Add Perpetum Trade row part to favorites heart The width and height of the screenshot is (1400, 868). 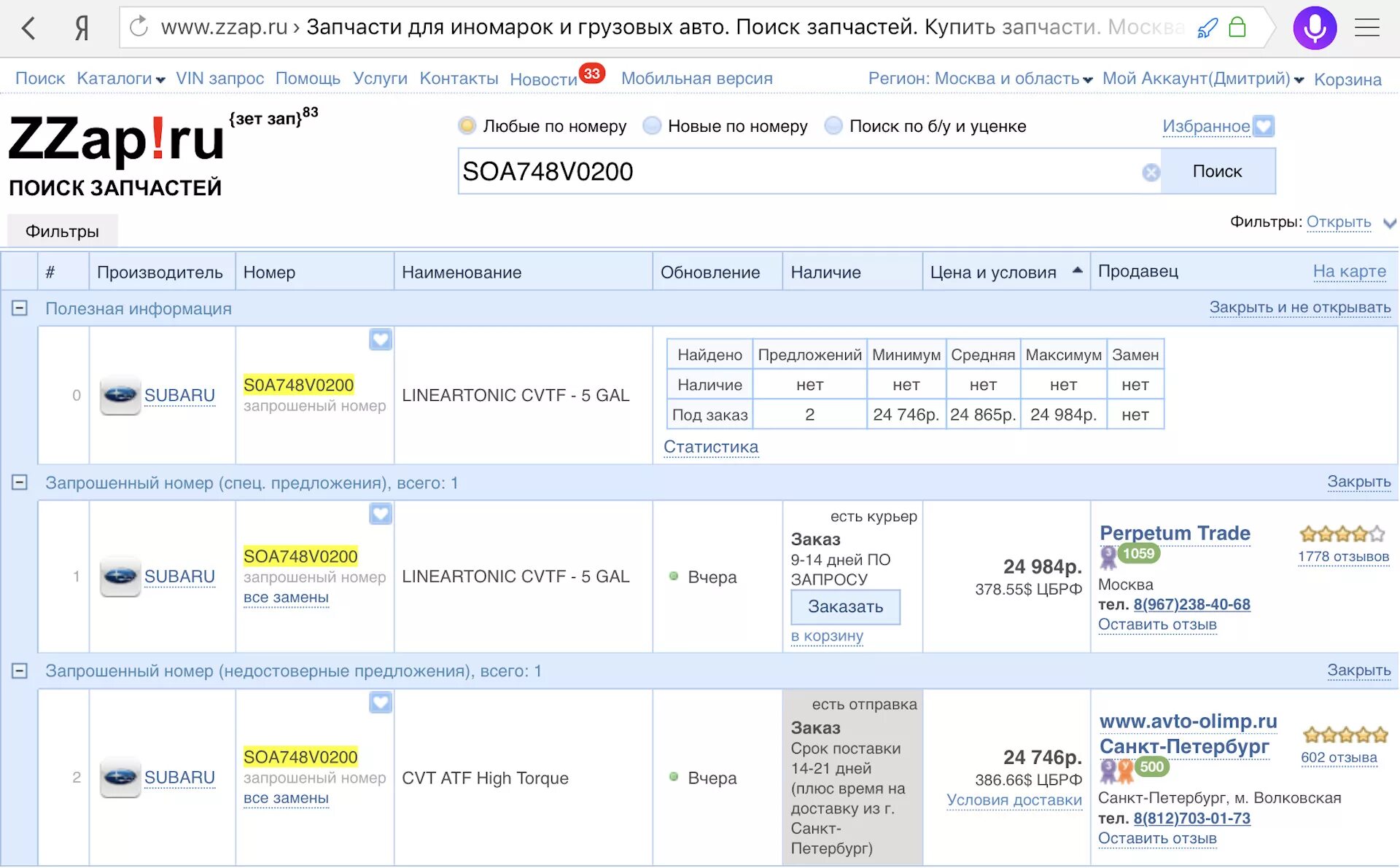[x=381, y=514]
